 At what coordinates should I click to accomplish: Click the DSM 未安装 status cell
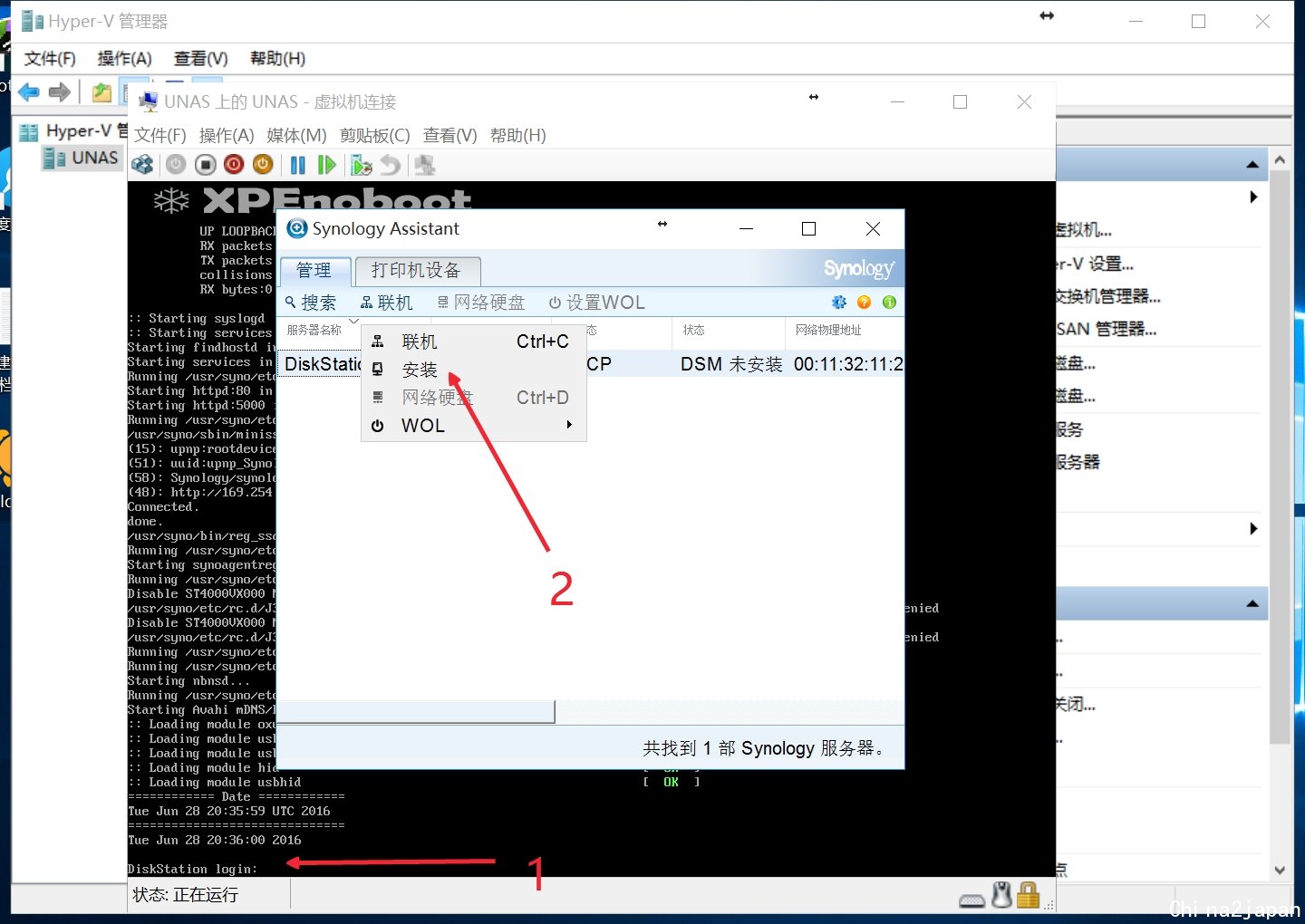point(731,364)
